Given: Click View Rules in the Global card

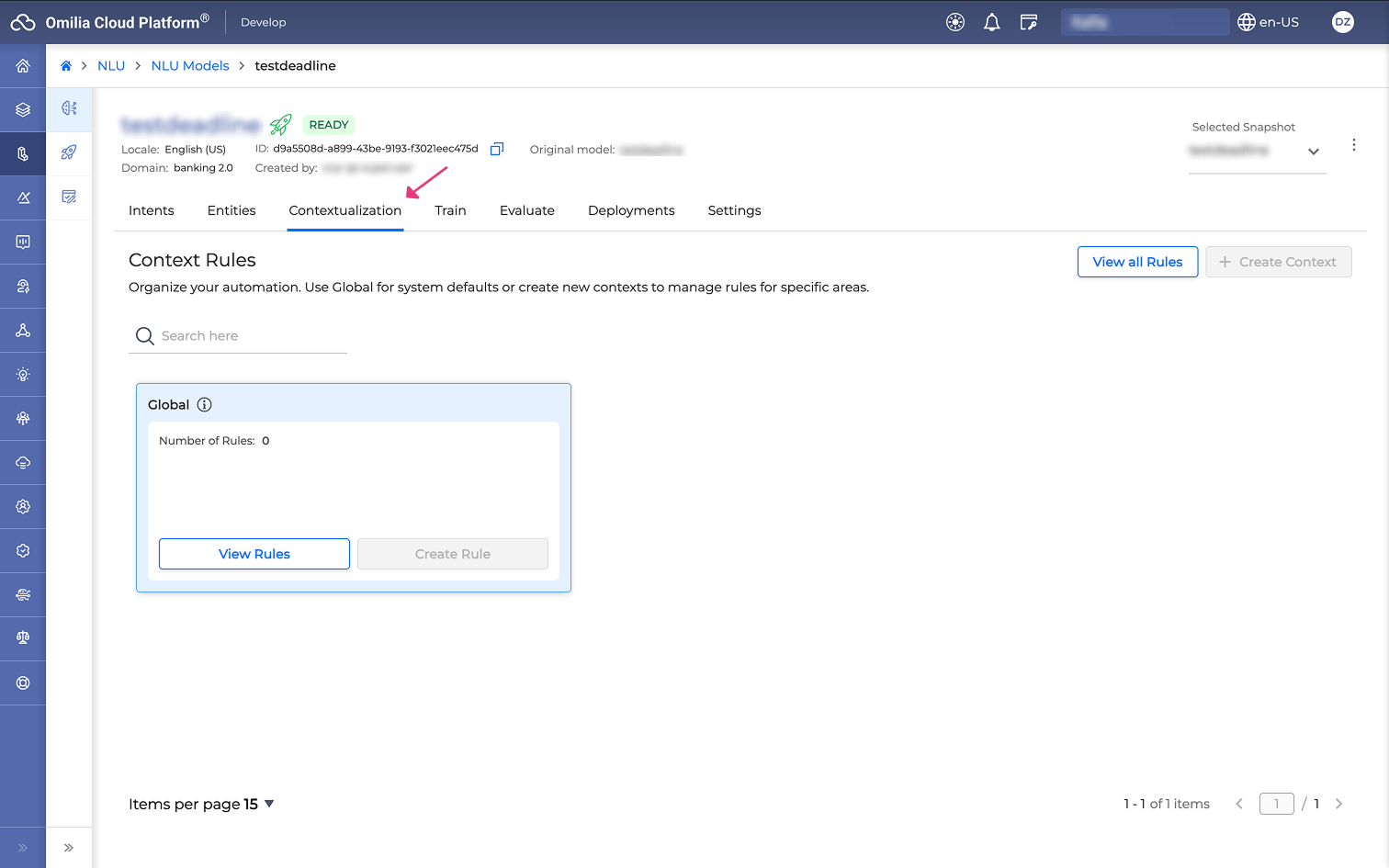Looking at the screenshot, I should coord(254,554).
